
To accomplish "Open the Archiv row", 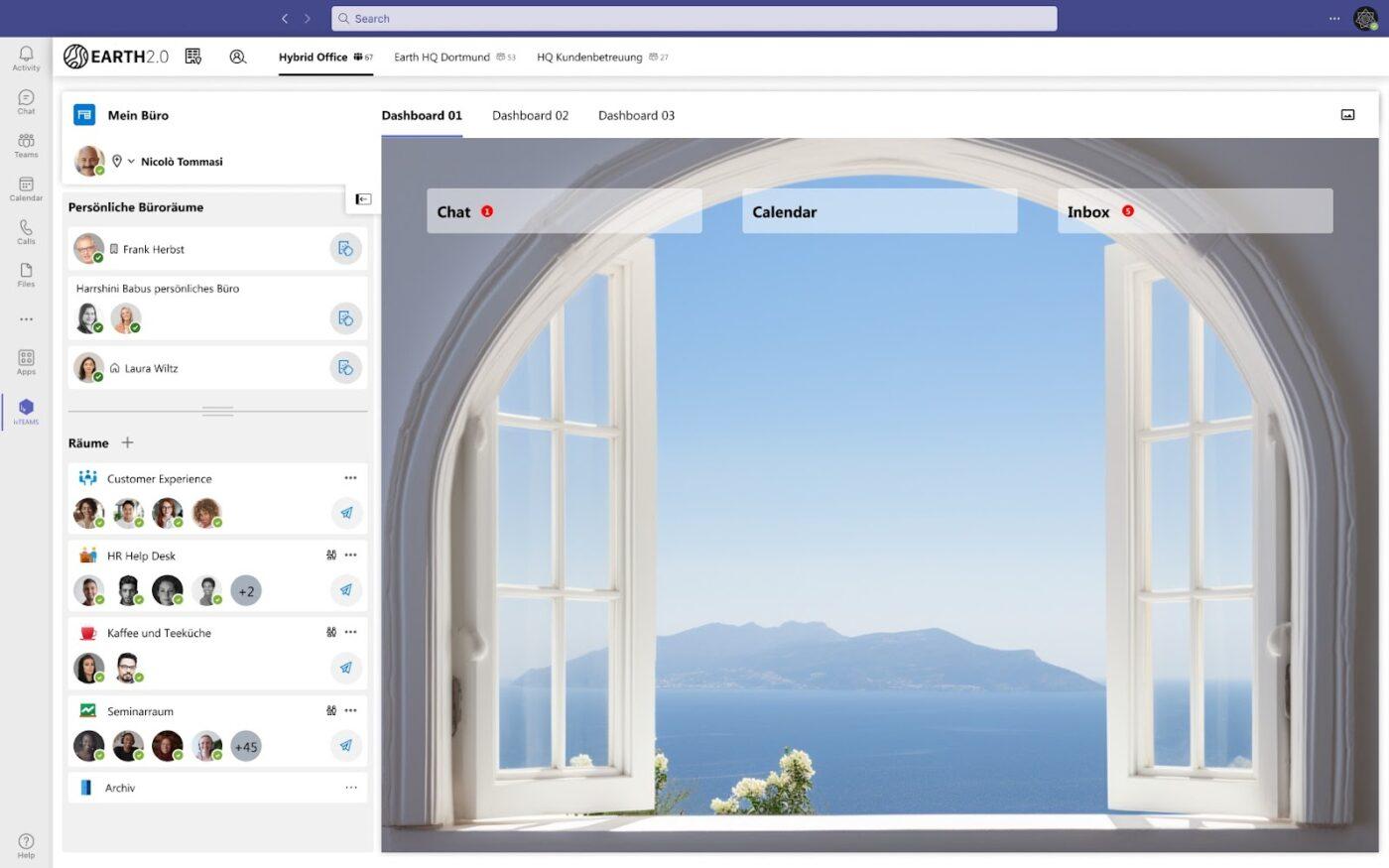I will coord(217,788).
